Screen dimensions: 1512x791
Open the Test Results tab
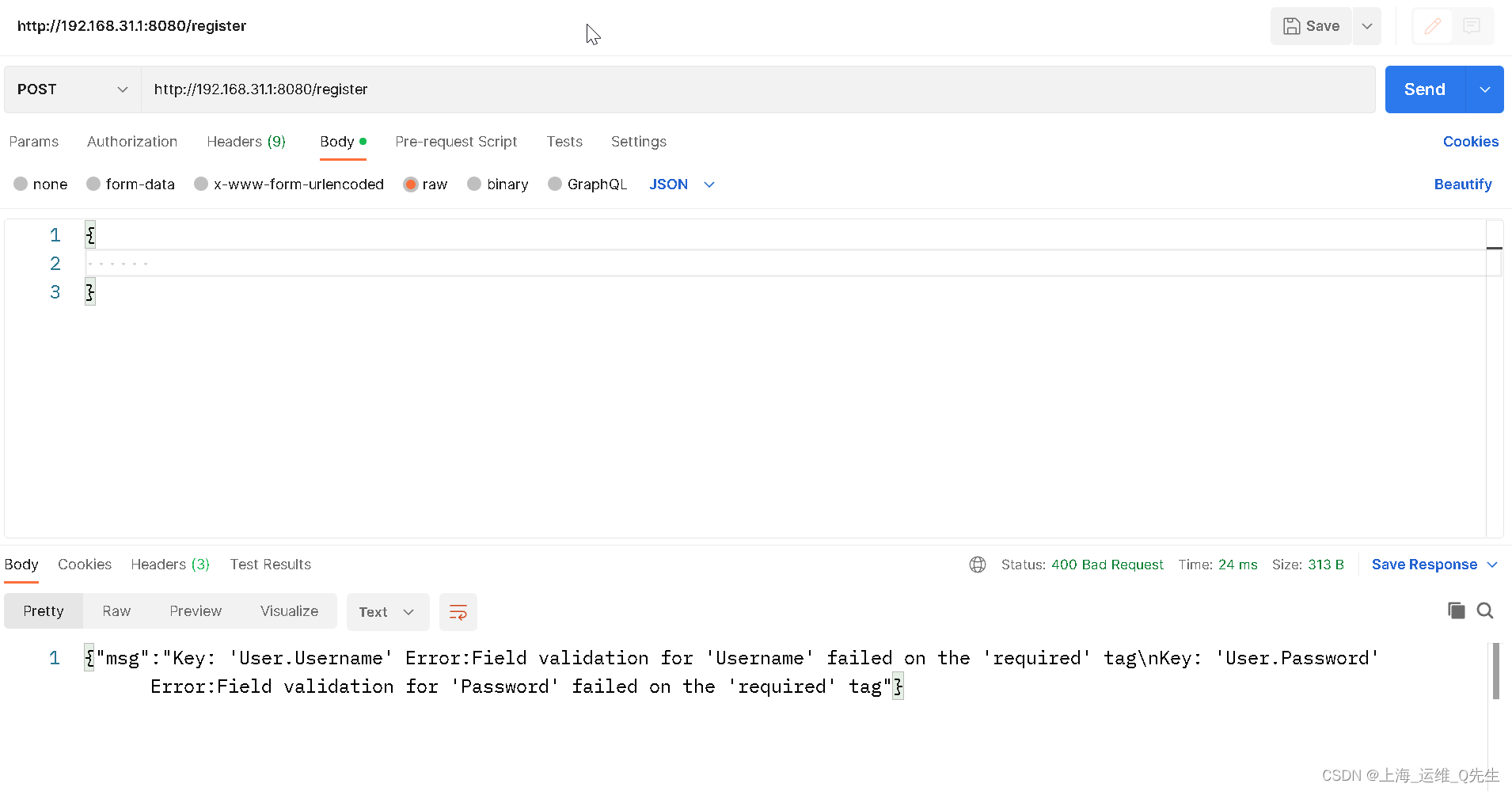pos(271,565)
